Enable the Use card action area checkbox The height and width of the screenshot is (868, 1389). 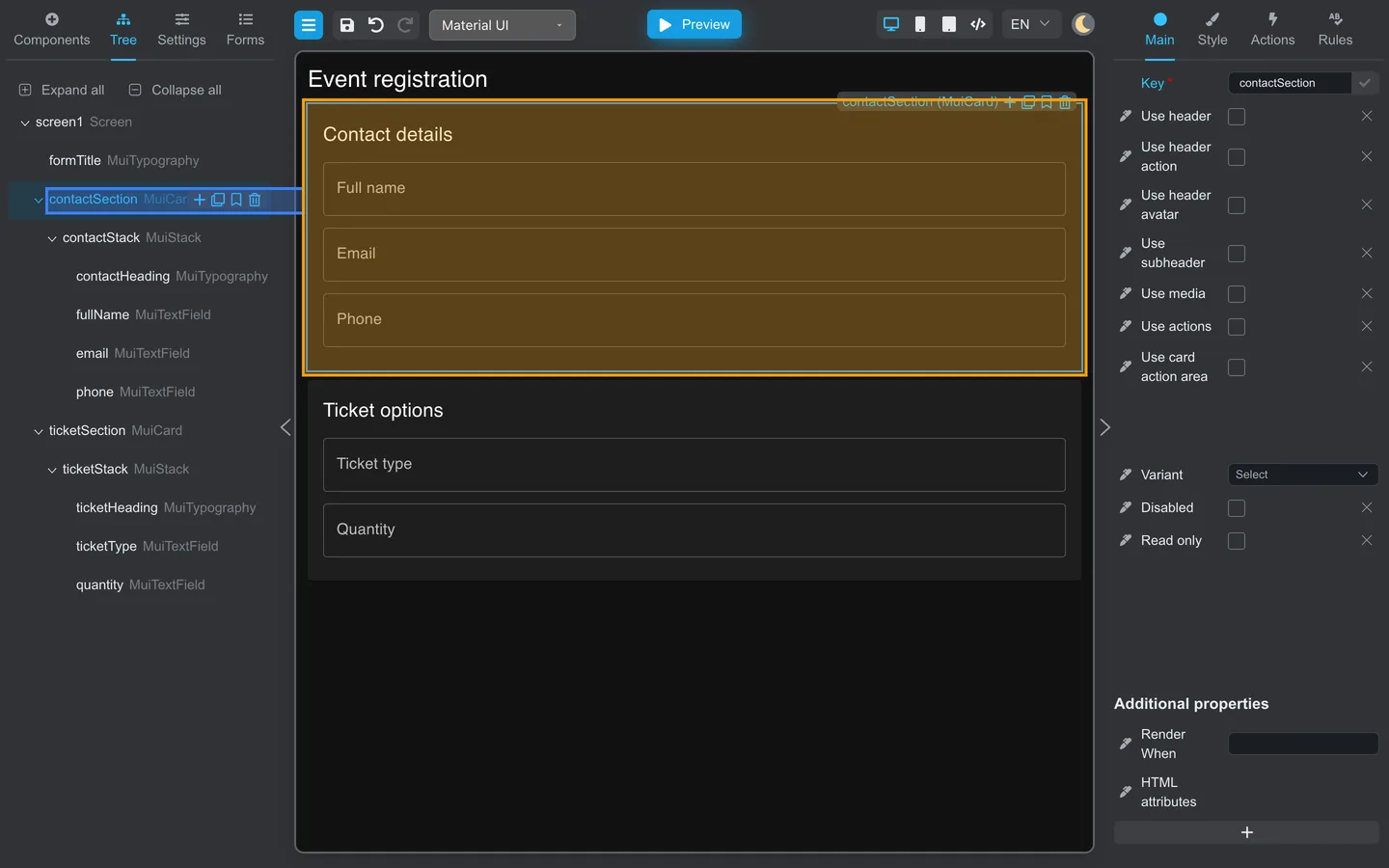[1237, 367]
